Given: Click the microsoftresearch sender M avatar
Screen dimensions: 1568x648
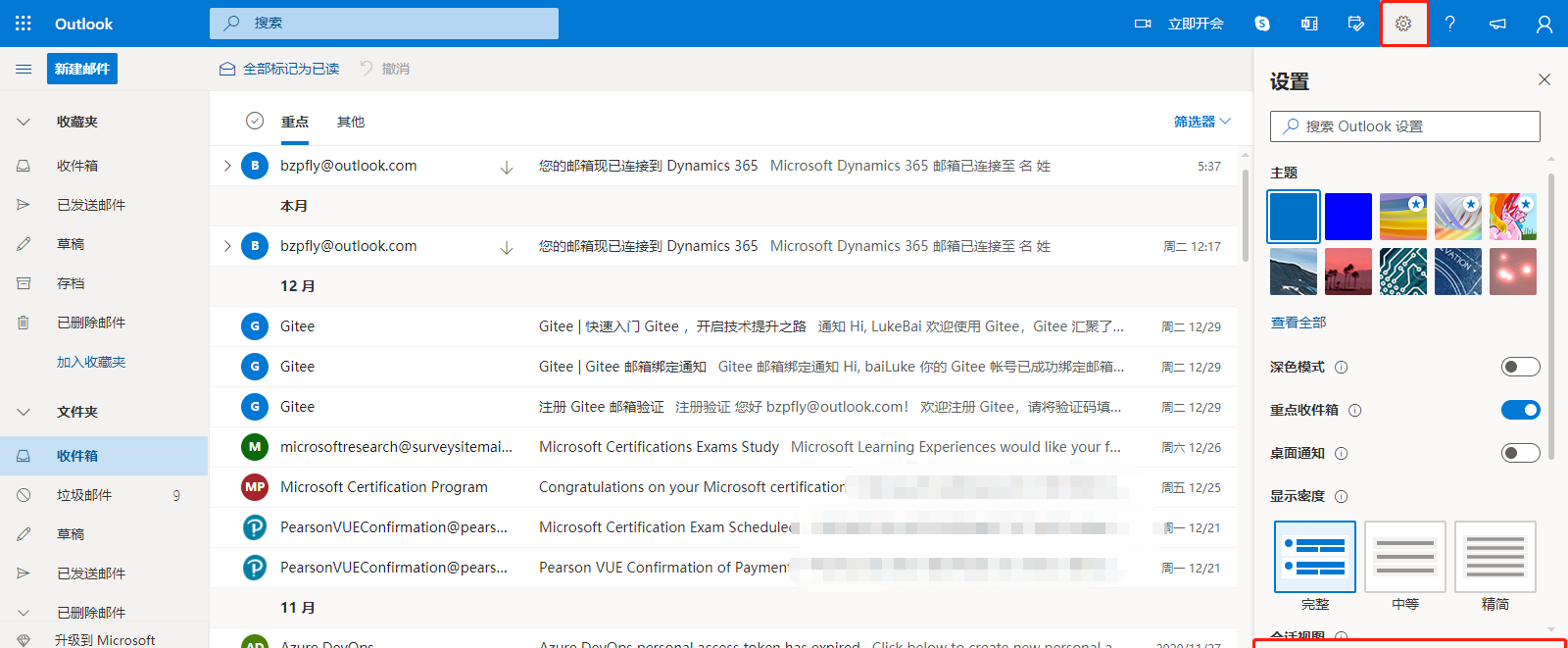Looking at the screenshot, I should pyautogui.click(x=255, y=447).
